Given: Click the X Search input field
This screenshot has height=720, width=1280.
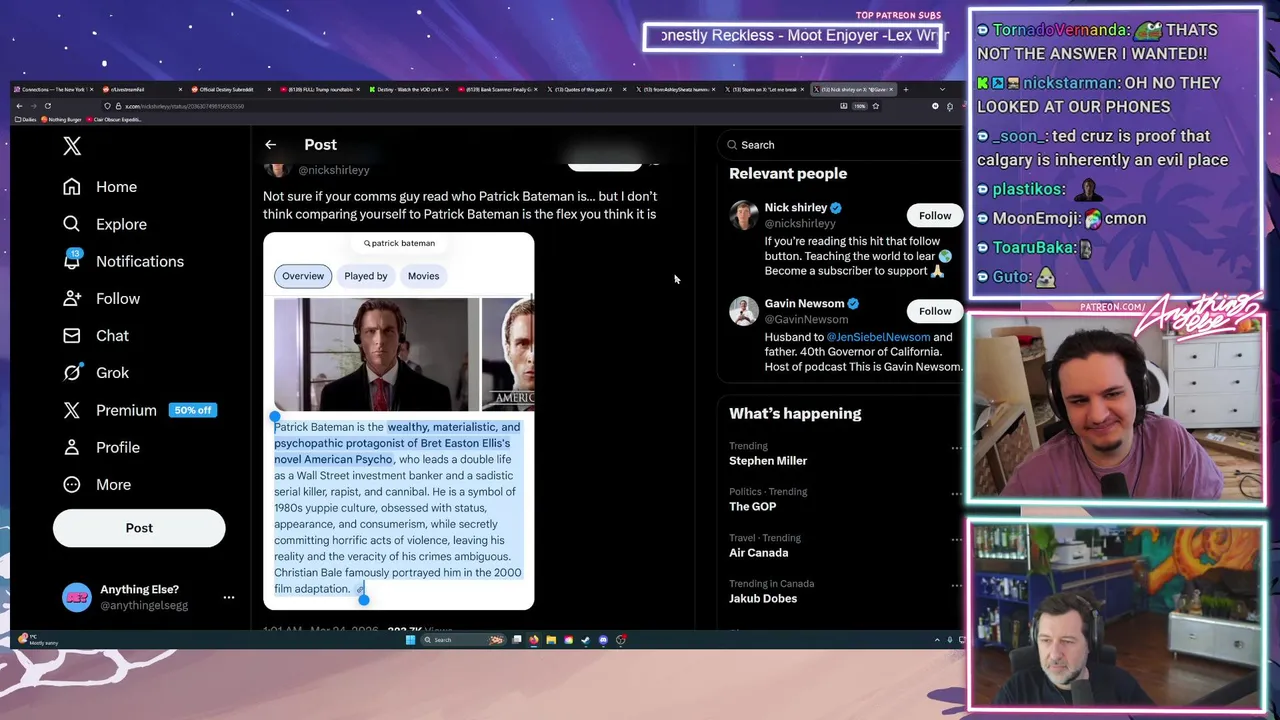Looking at the screenshot, I should click(840, 145).
